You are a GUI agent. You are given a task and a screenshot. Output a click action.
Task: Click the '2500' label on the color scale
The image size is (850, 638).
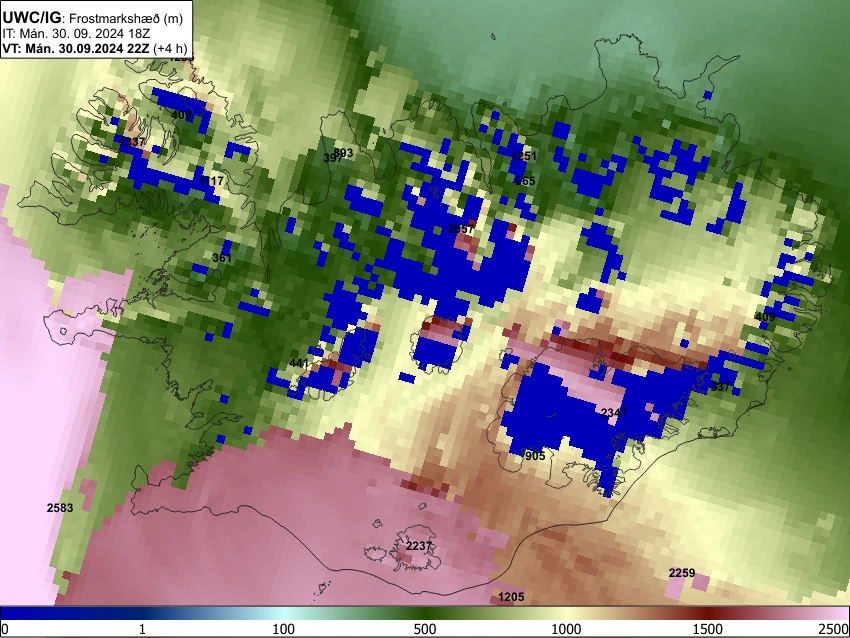click(x=835, y=629)
